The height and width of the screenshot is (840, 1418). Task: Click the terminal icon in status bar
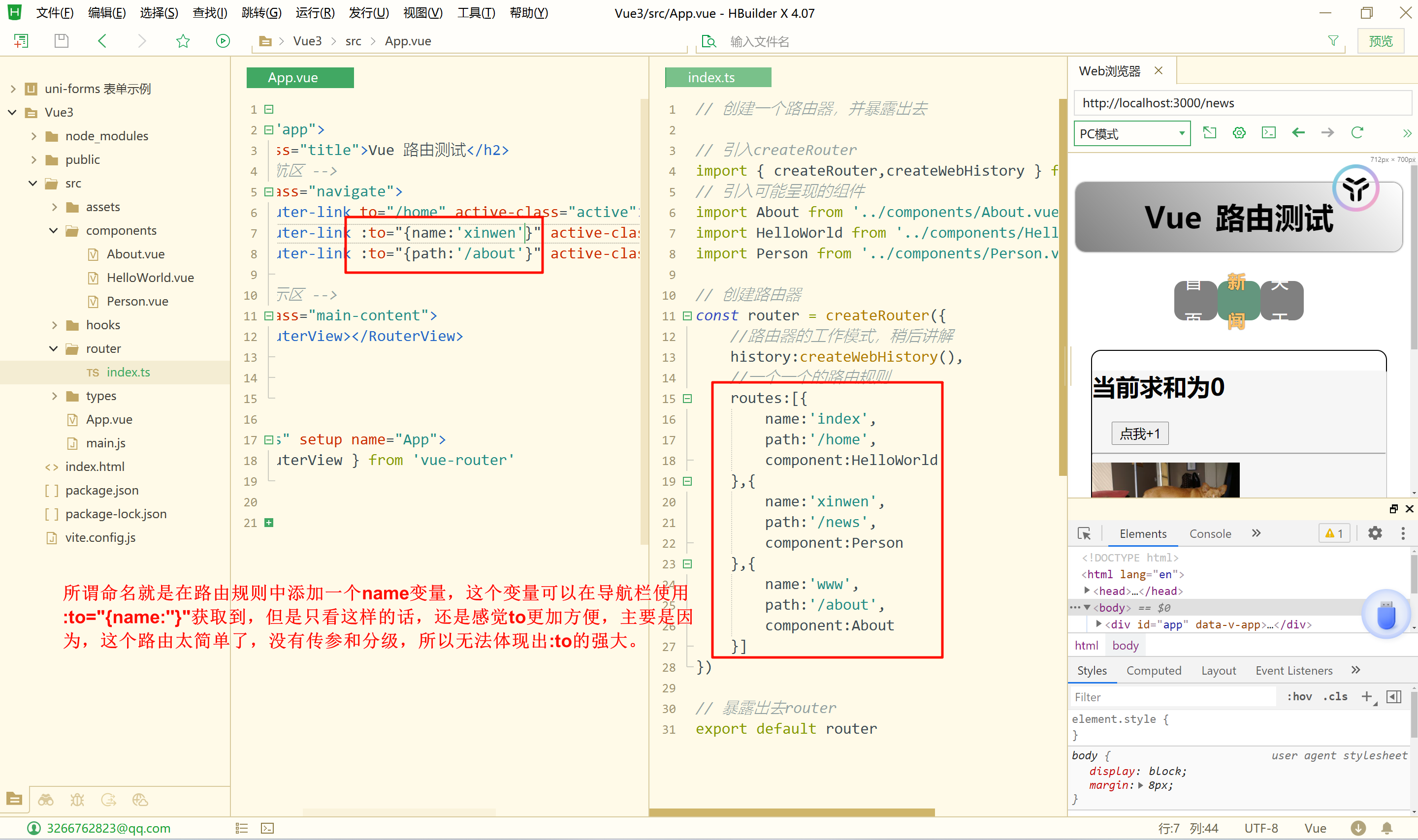click(267, 828)
